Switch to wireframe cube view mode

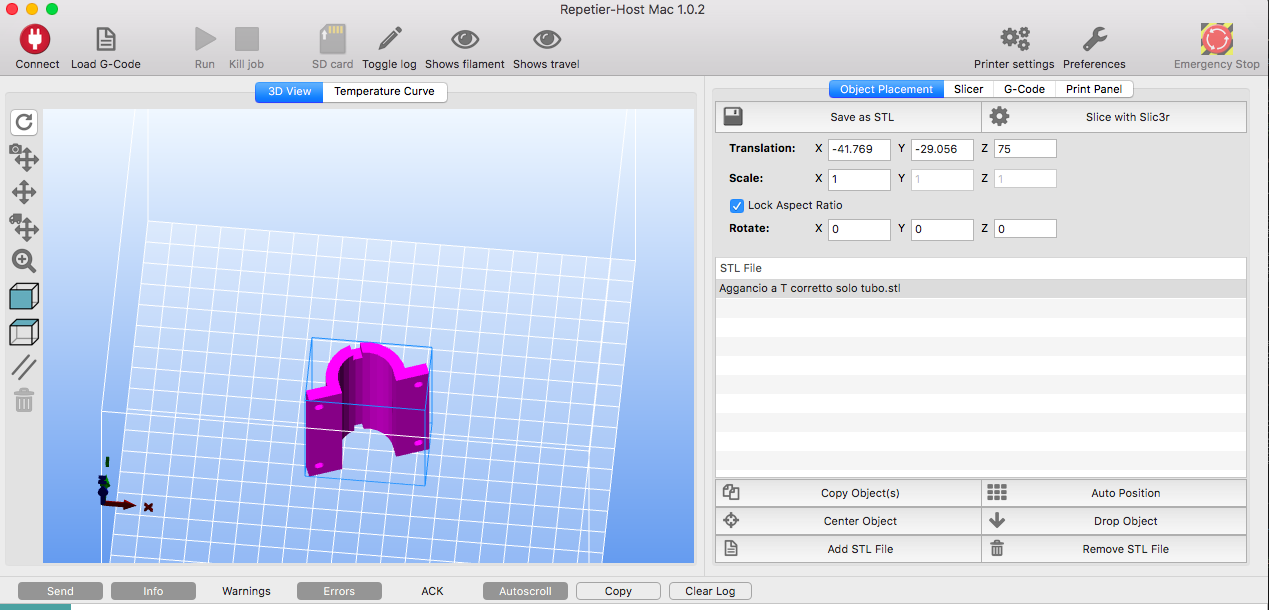(24, 332)
